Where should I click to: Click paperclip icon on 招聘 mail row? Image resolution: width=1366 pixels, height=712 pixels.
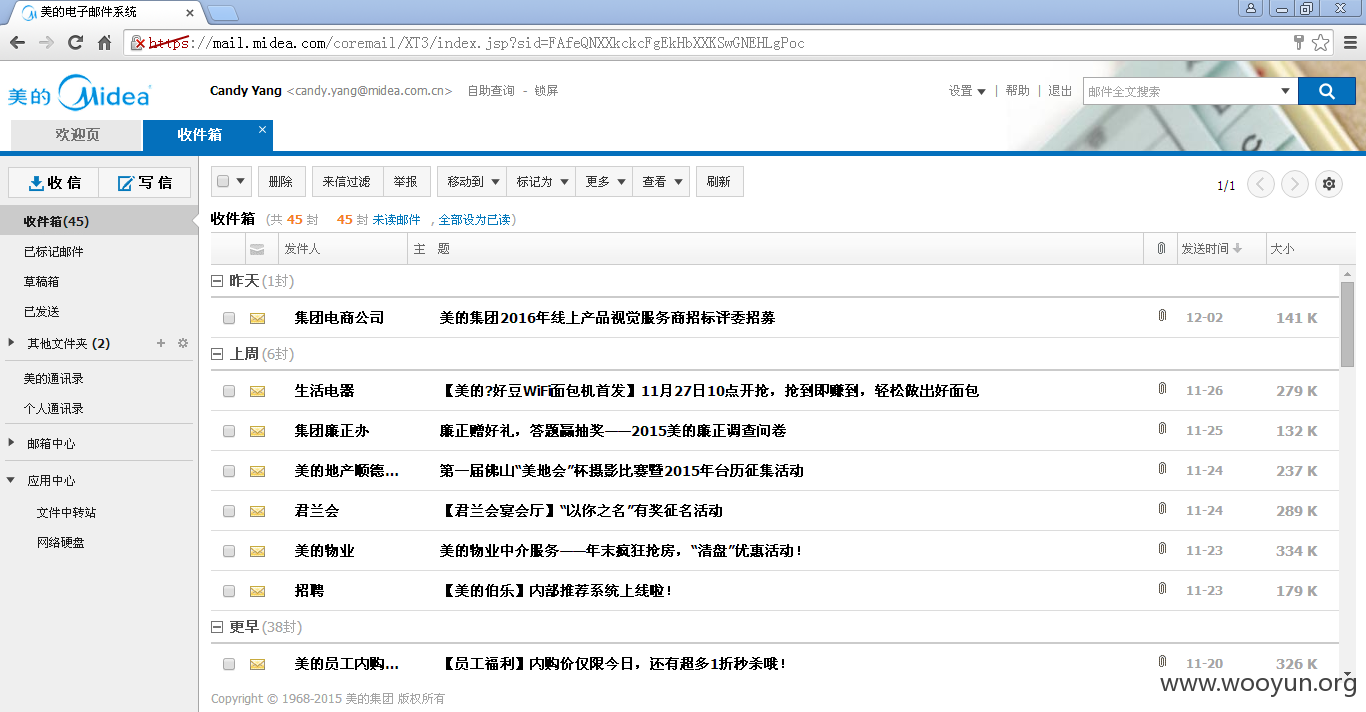(x=1162, y=589)
